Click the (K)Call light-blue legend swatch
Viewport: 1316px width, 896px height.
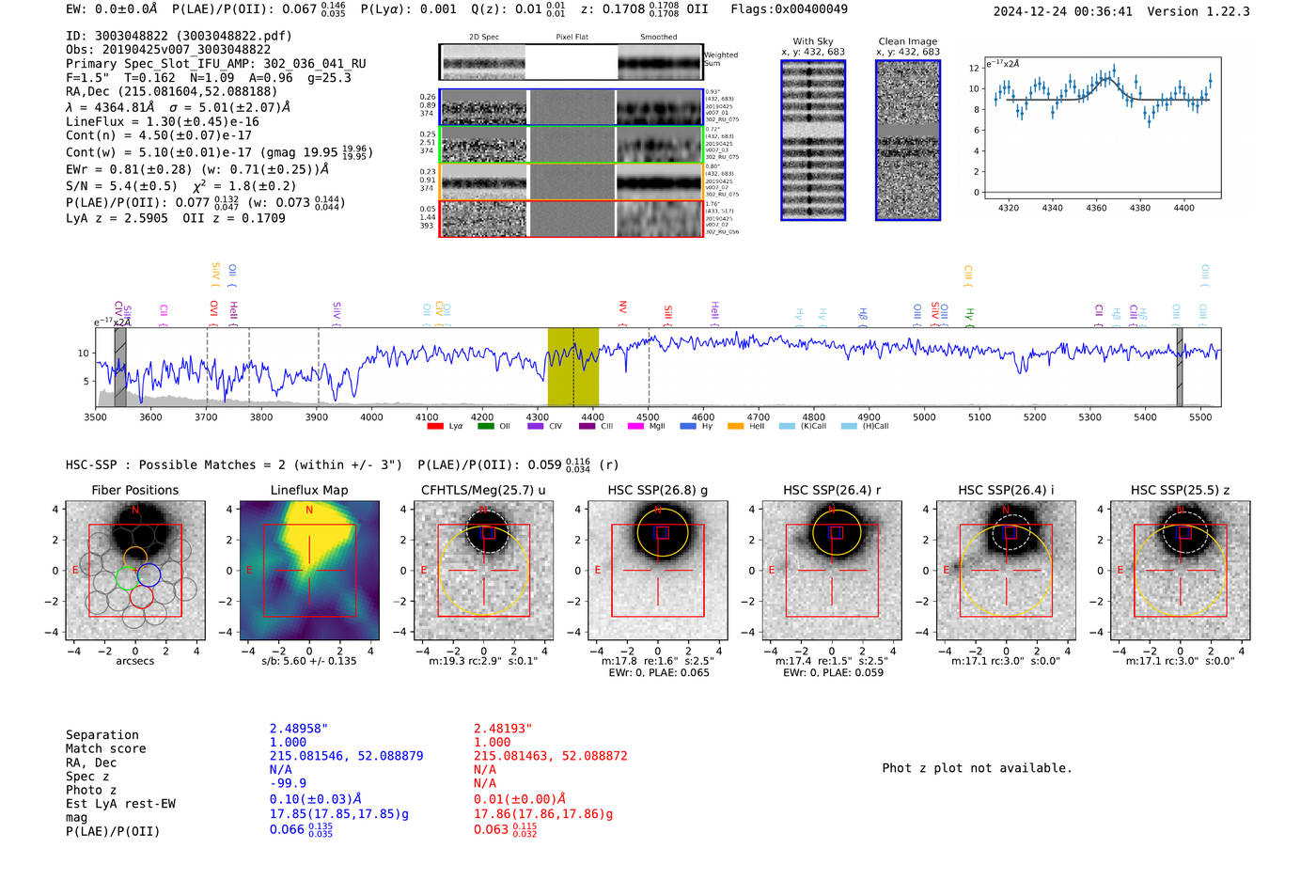pos(787,426)
